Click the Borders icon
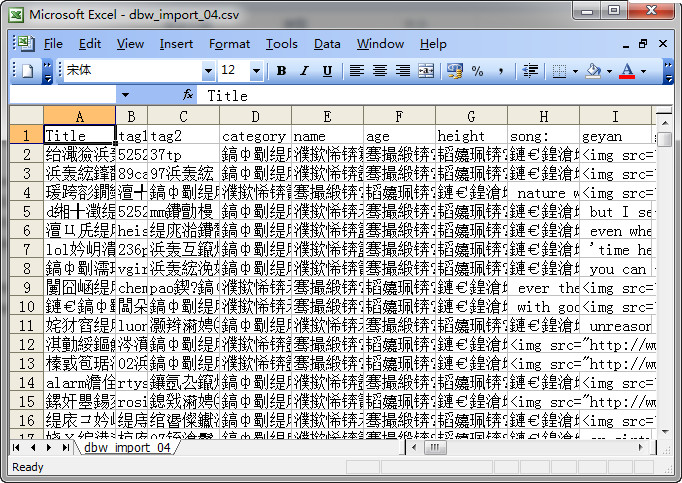Screen dimensions: 682x483 point(559,70)
